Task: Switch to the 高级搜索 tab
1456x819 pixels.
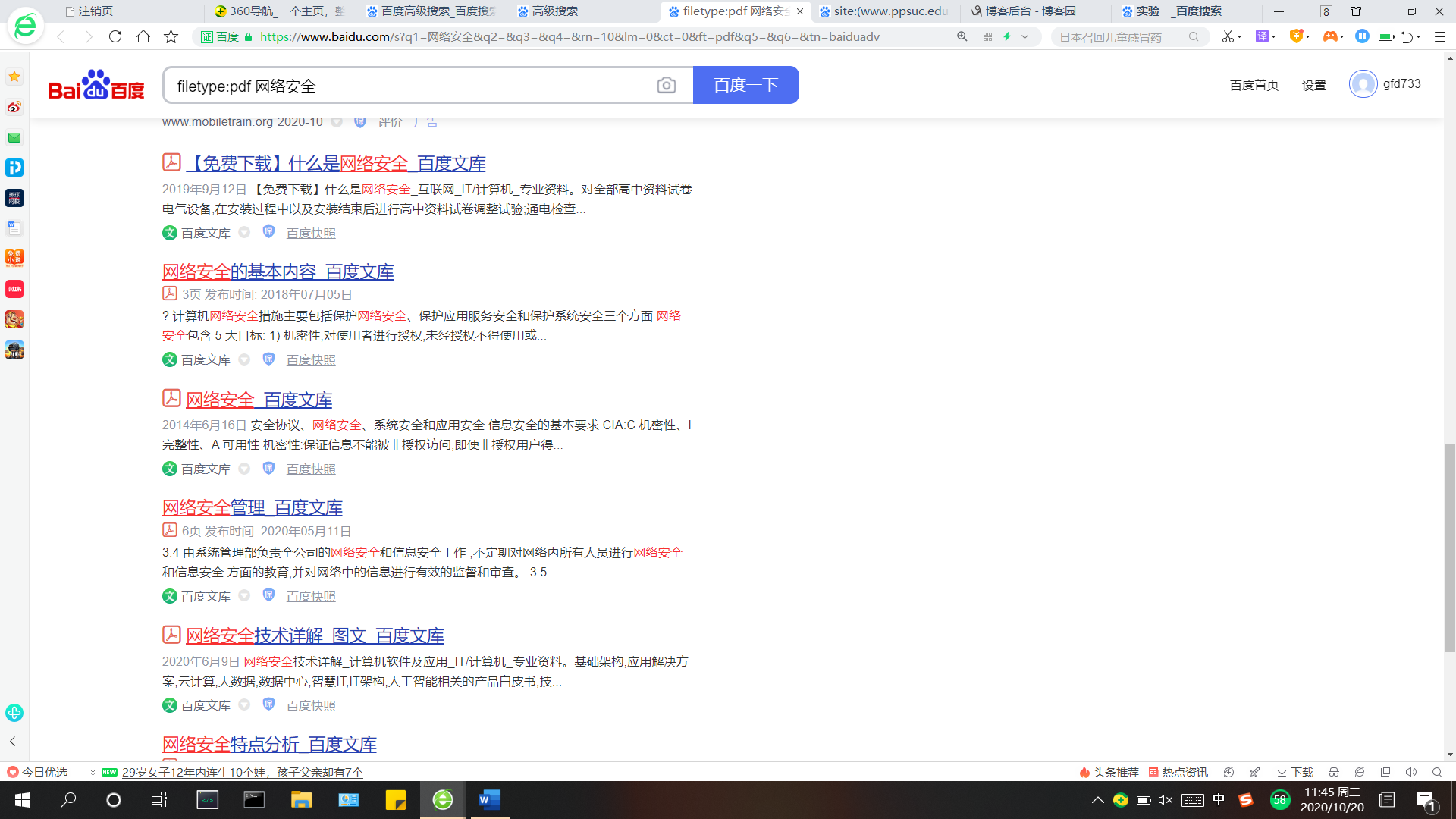Action: 554,11
